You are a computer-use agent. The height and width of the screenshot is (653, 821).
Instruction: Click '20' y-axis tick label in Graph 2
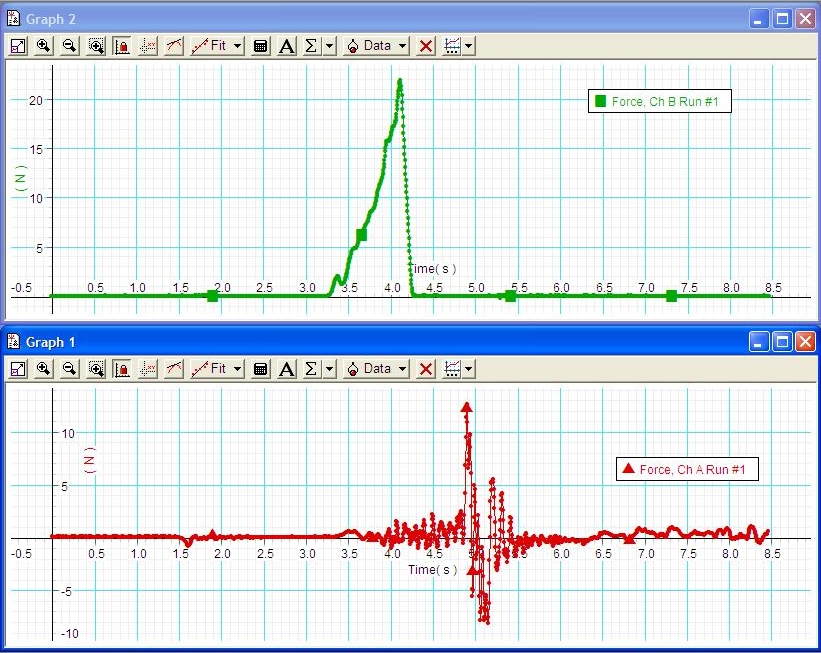pyautogui.click(x=36, y=101)
